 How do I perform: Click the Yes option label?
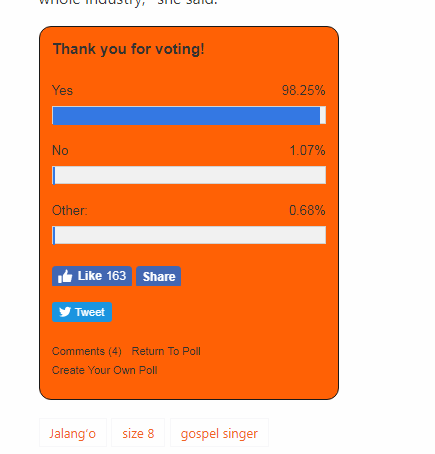pos(62,90)
